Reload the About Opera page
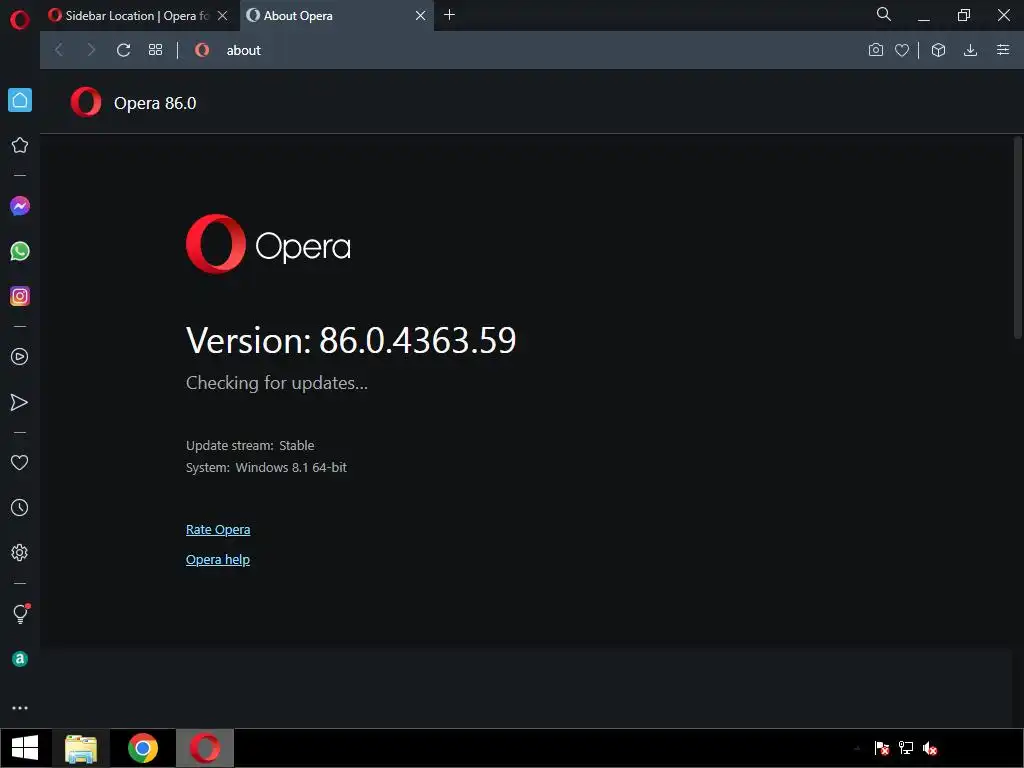The image size is (1024, 768). pyautogui.click(x=123, y=50)
